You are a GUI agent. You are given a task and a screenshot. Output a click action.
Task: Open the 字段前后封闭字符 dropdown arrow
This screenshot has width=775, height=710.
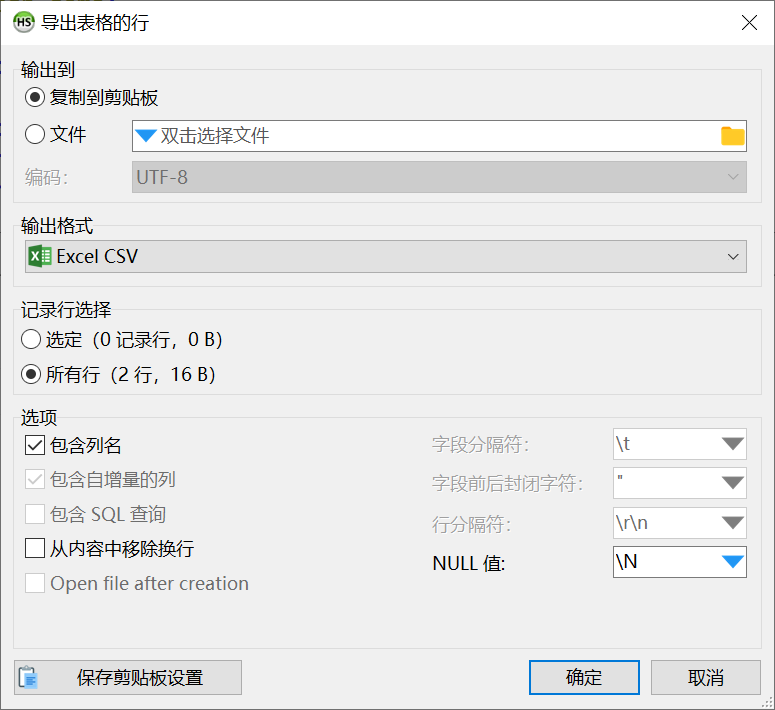click(733, 484)
